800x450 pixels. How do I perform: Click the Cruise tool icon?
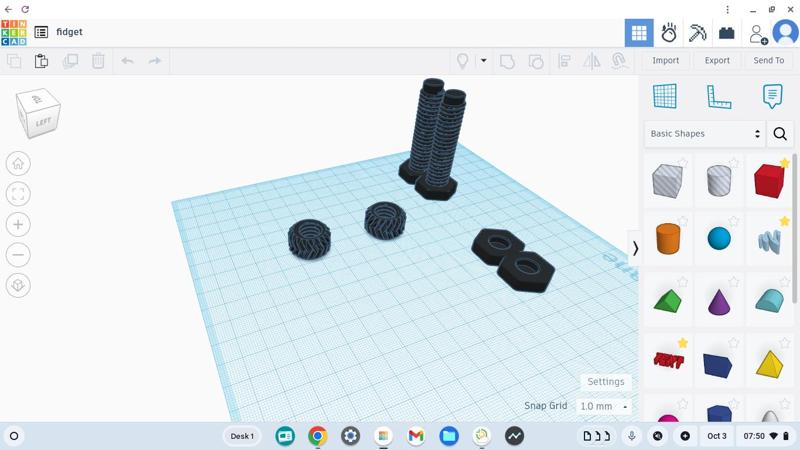pyautogui.click(x=619, y=61)
